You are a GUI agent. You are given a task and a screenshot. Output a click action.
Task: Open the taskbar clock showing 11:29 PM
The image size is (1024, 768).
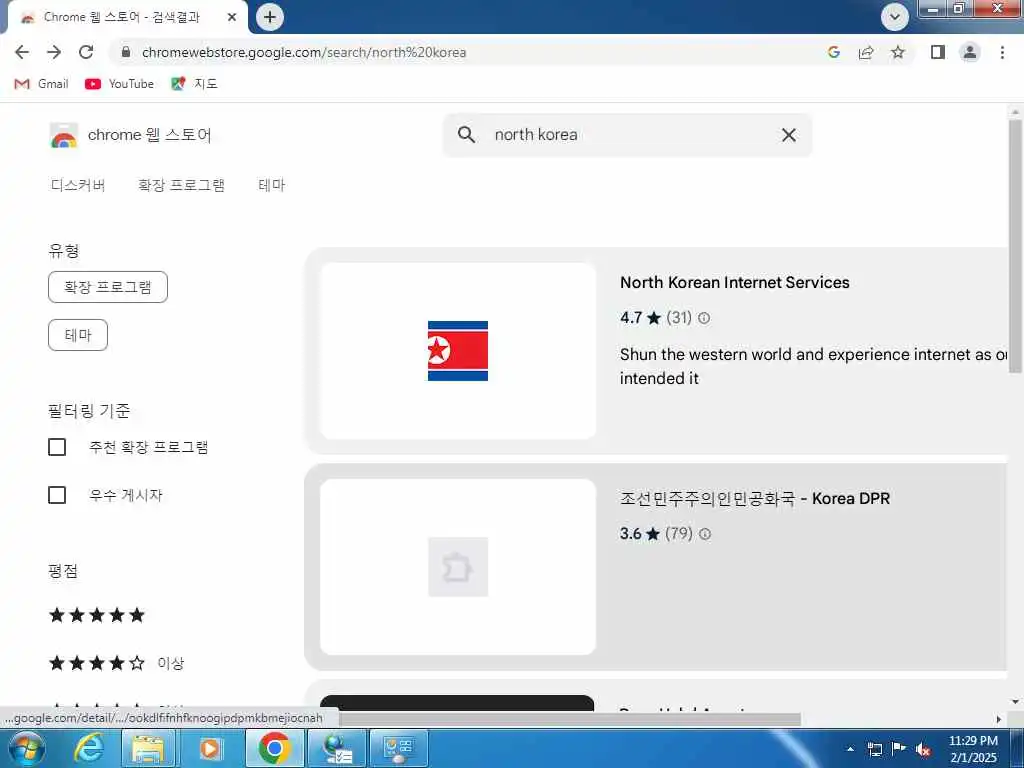[973, 749]
